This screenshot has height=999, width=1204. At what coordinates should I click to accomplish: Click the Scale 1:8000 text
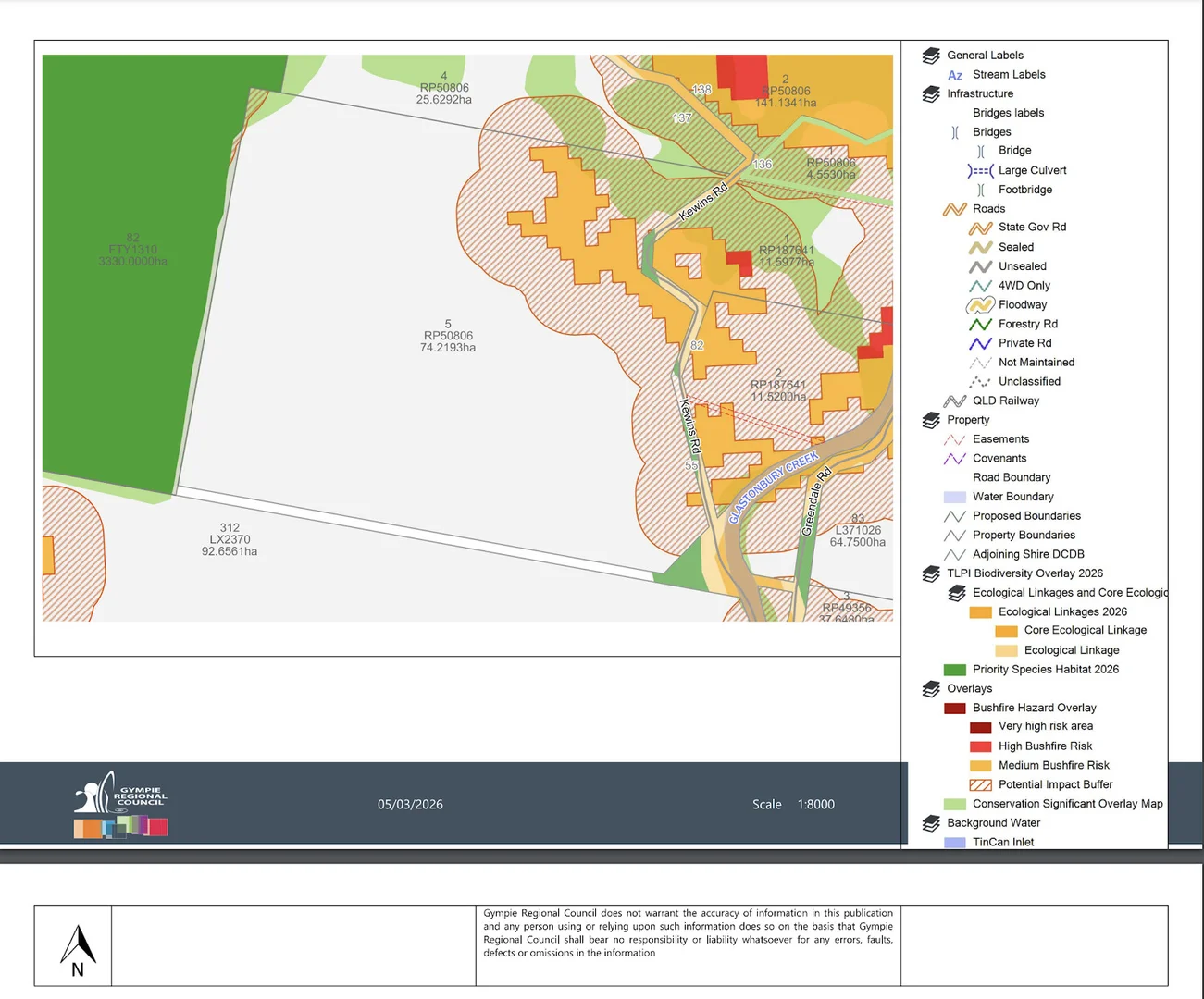(793, 805)
